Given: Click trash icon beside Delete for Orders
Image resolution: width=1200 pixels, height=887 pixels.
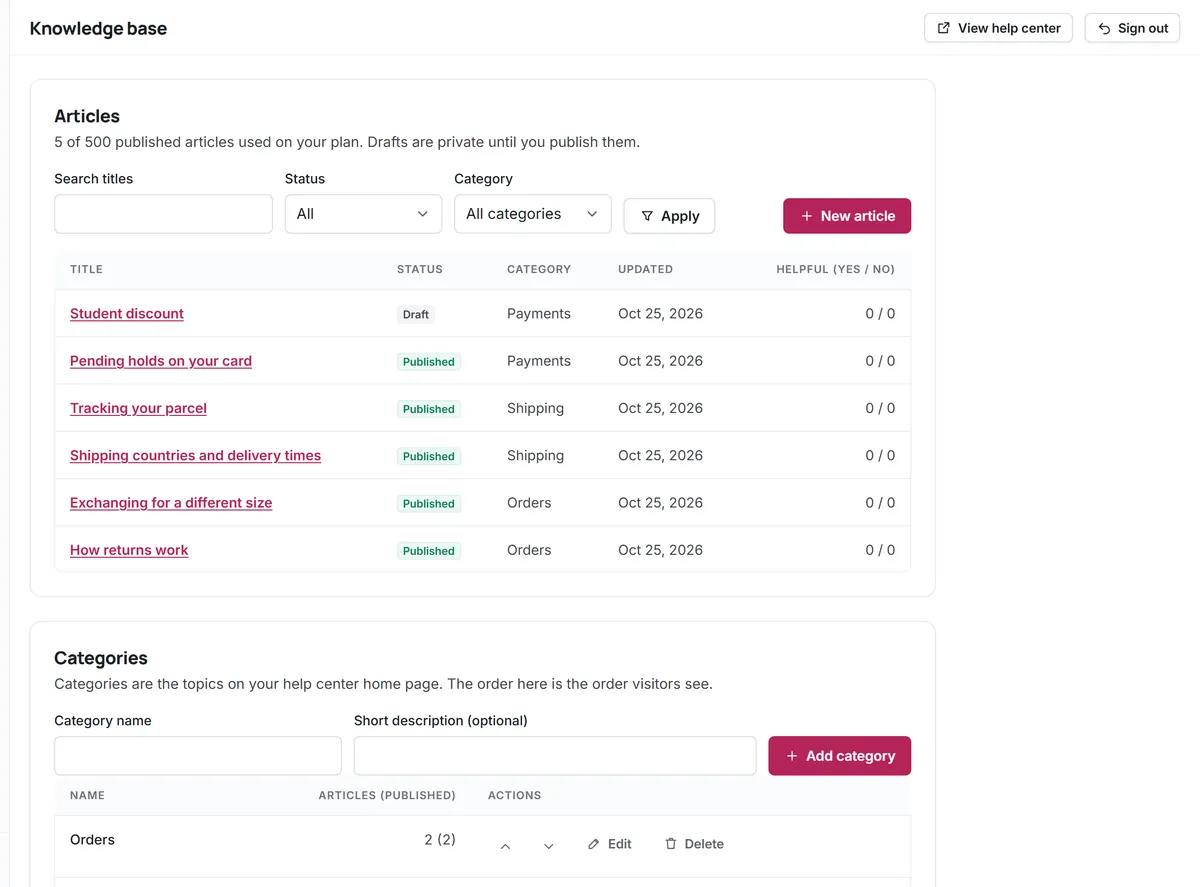Looking at the screenshot, I should point(671,844).
